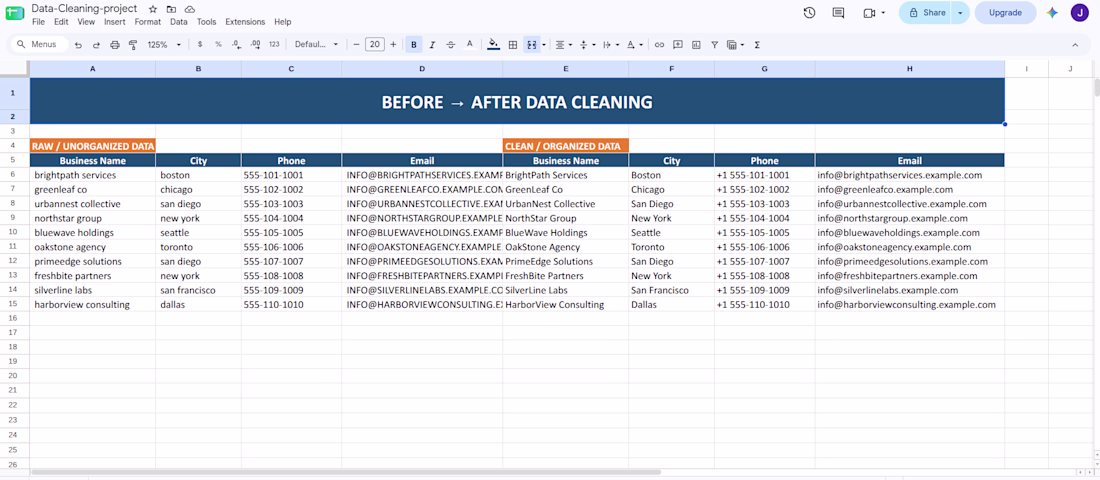
Task: Click the Redo arrow
Action: click(96, 44)
